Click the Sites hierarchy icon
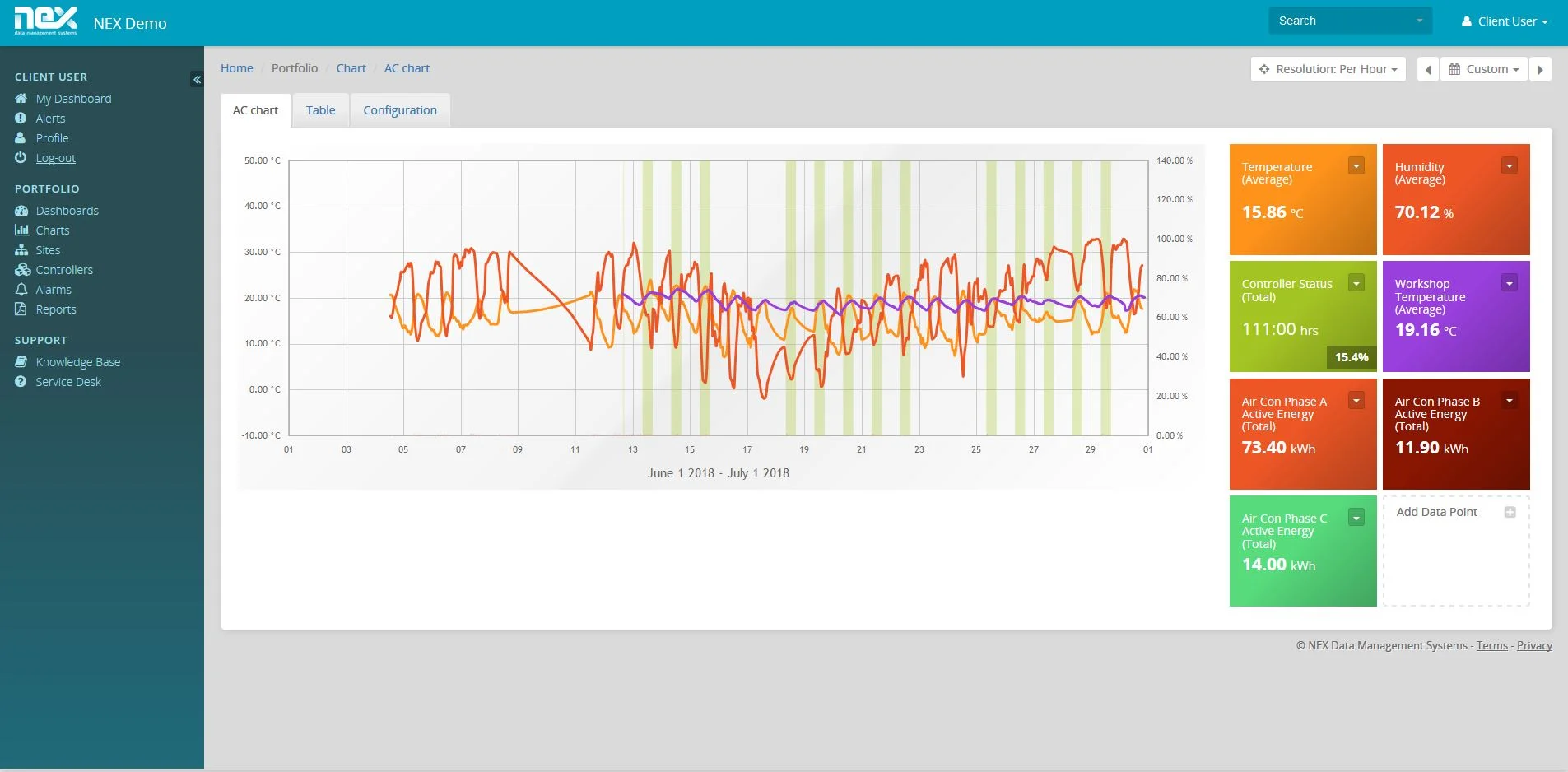Image resolution: width=1568 pixels, height=772 pixels. point(21,249)
